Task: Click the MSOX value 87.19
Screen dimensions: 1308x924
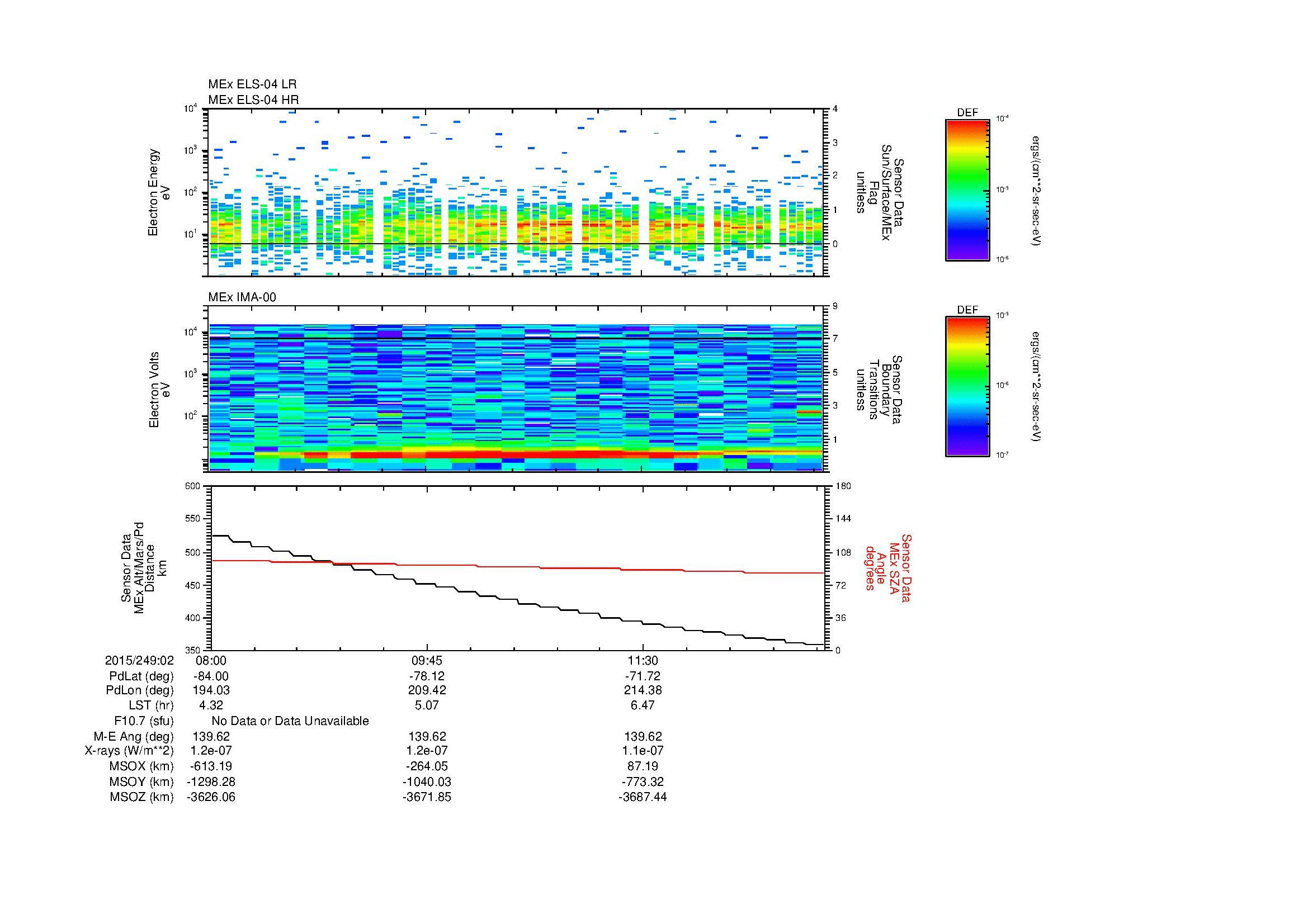Action: [x=643, y=766]
